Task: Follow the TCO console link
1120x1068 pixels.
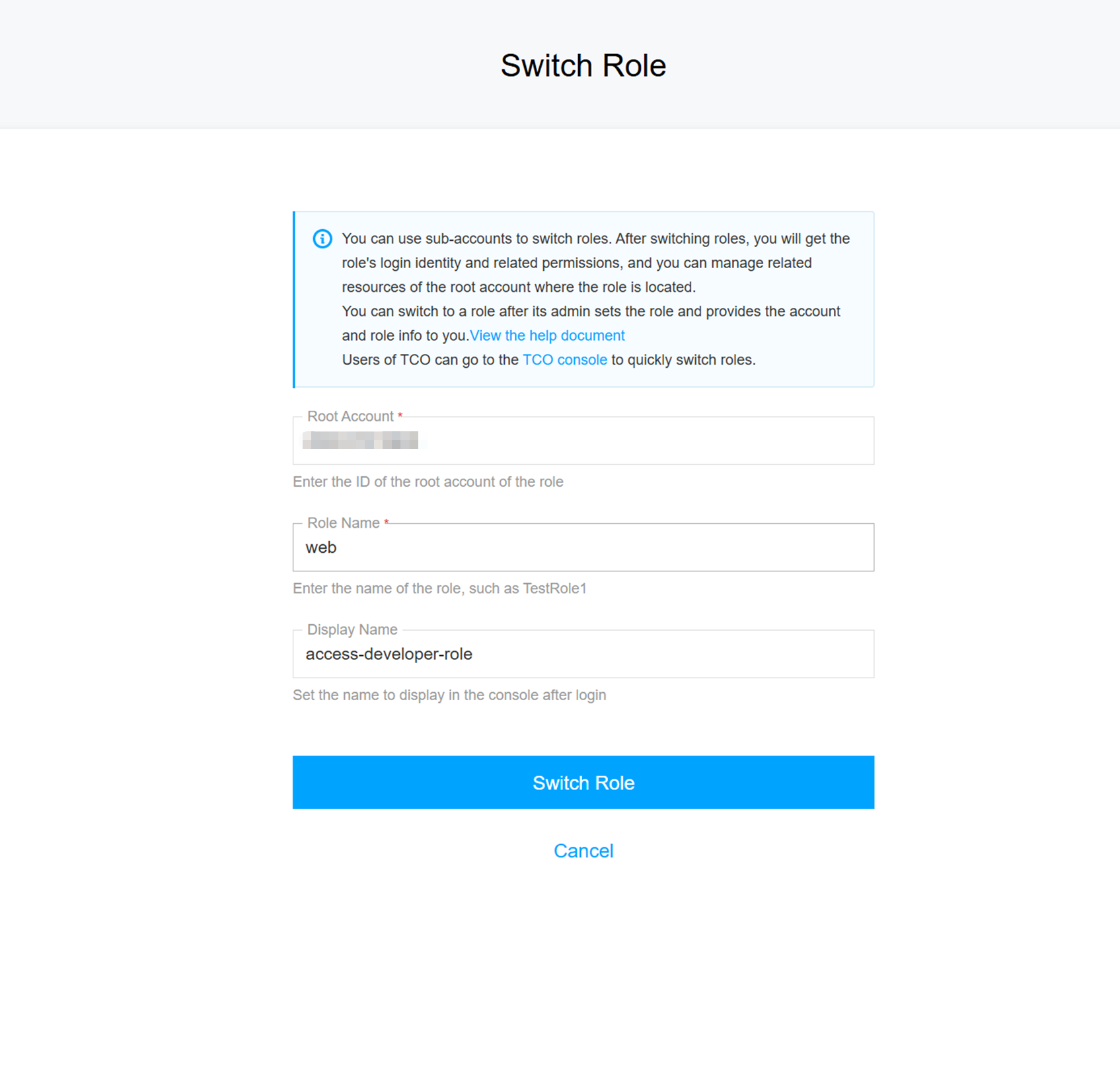Action: coord(564,360)
